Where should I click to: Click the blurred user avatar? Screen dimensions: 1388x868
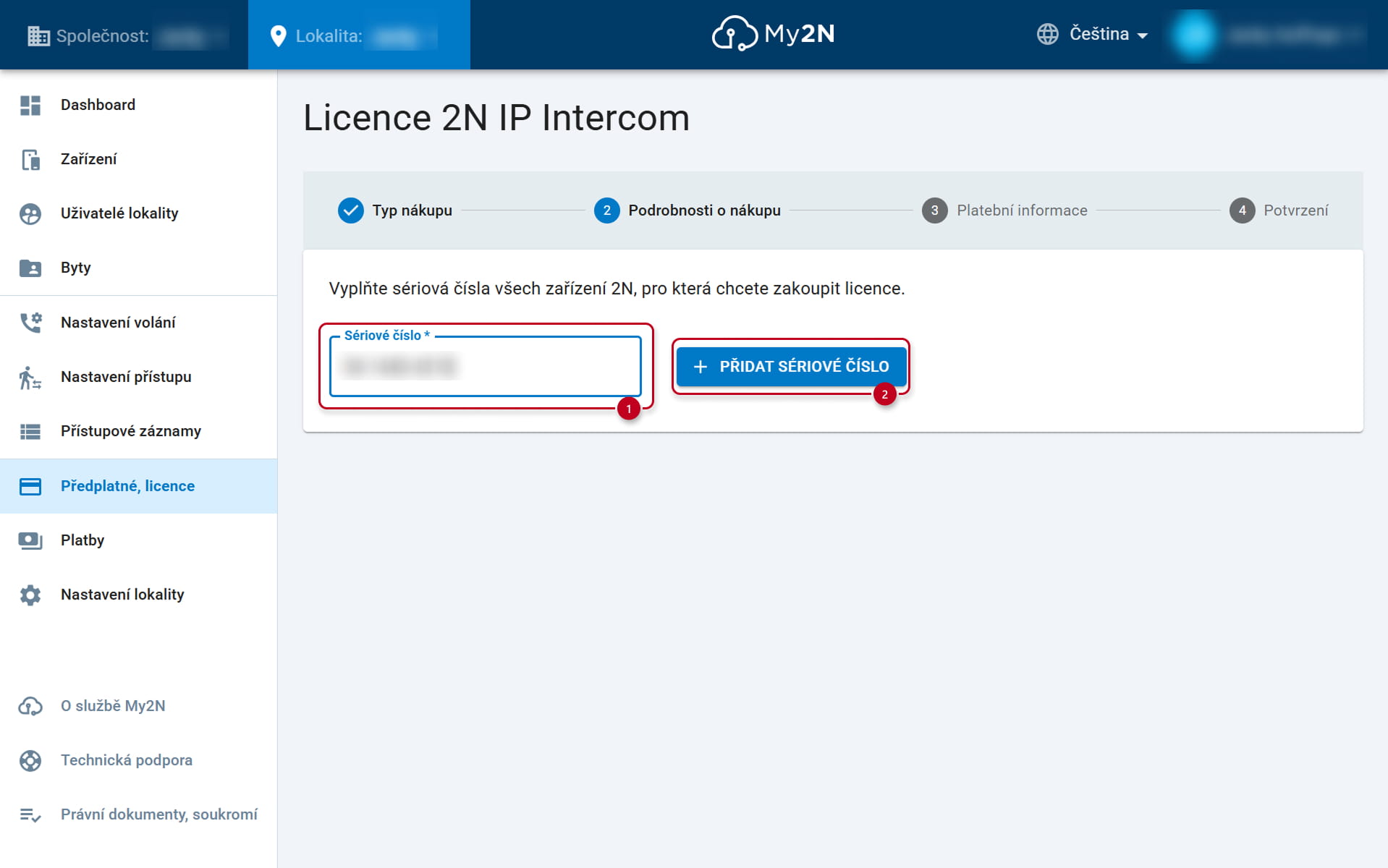(x=1194, y=34)
